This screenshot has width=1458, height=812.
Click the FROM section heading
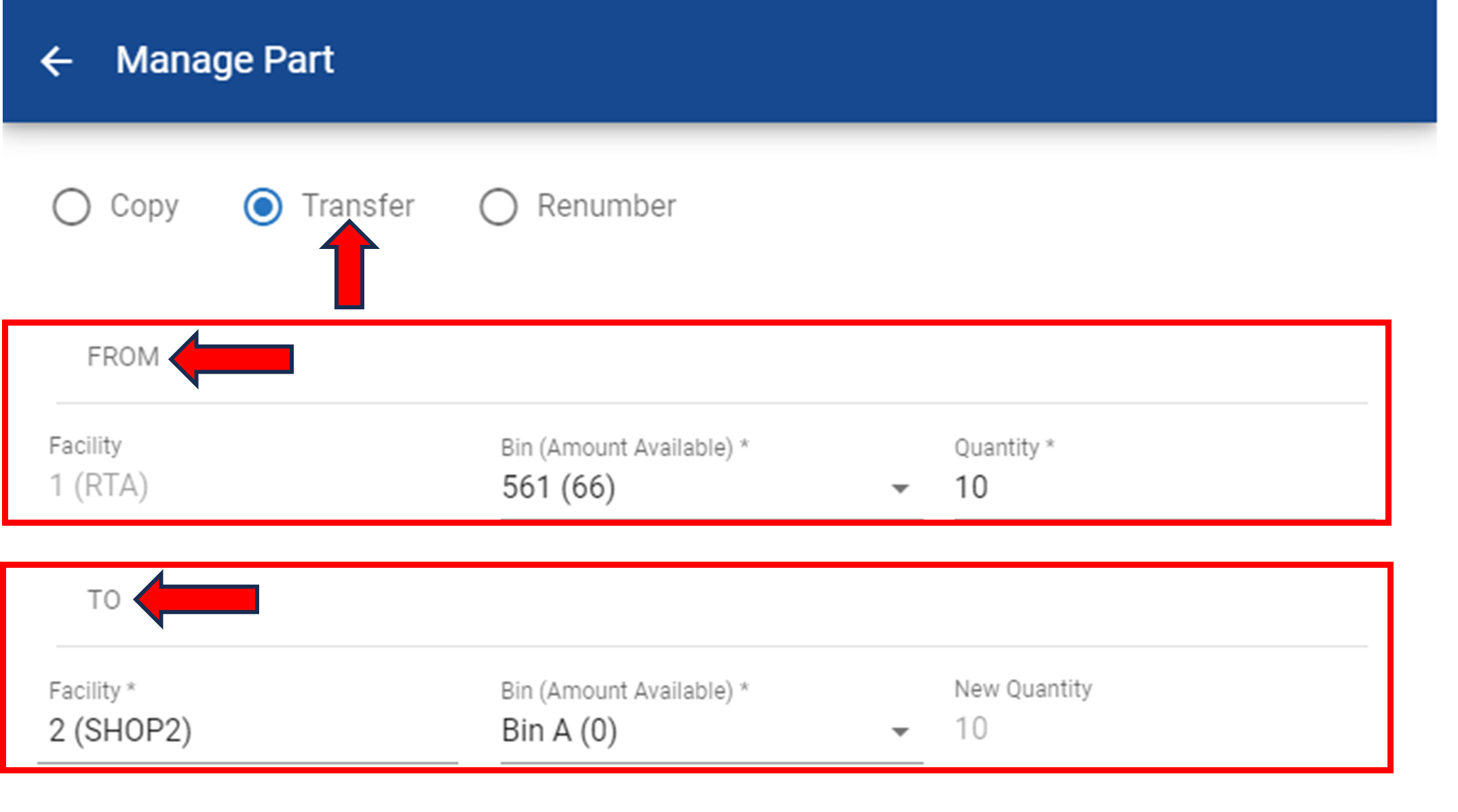pyautogui.click(x=123, y=357)
